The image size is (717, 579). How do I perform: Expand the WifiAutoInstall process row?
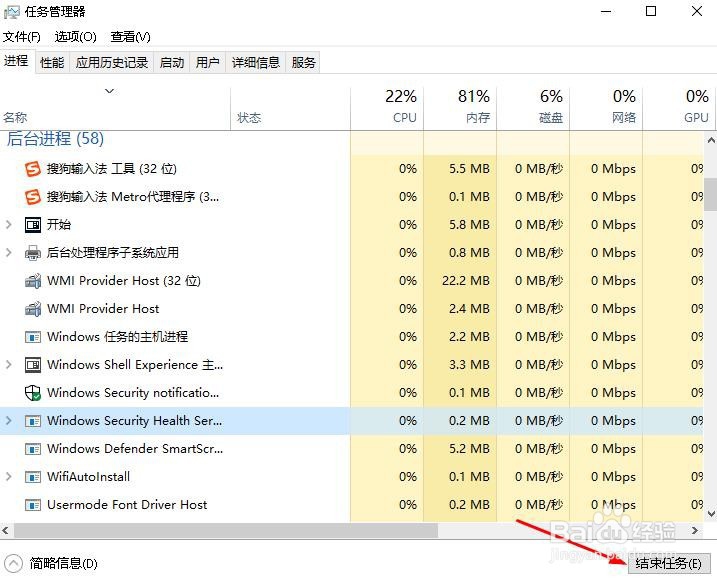(8, 477)
